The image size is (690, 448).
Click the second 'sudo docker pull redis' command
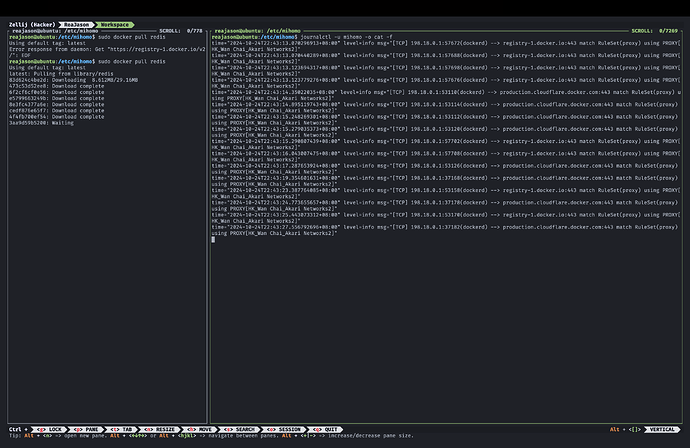(132, 62)
